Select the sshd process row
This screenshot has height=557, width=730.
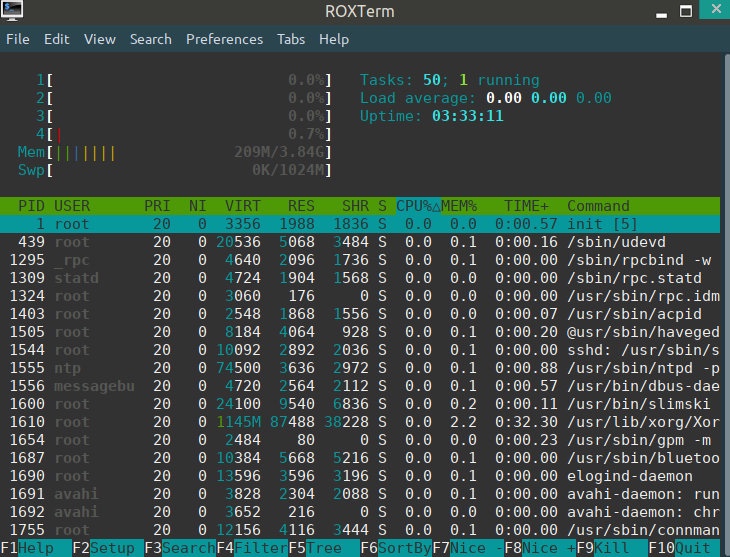tap(364, 350)
